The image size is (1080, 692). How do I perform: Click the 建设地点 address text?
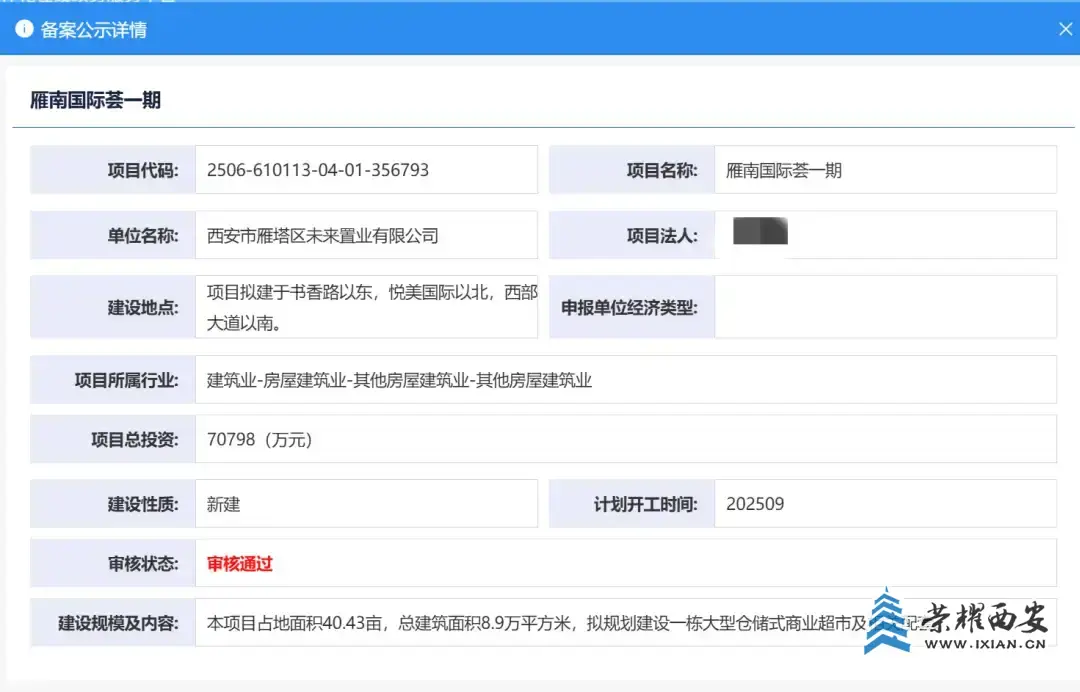pos(371,307)
